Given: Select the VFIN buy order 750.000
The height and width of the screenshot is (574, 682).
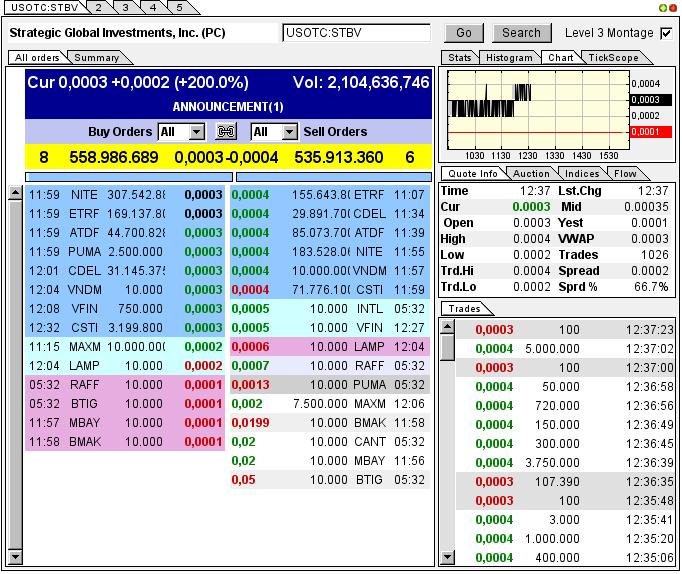Looking at the screenshot, I should [x=125, y=309].
